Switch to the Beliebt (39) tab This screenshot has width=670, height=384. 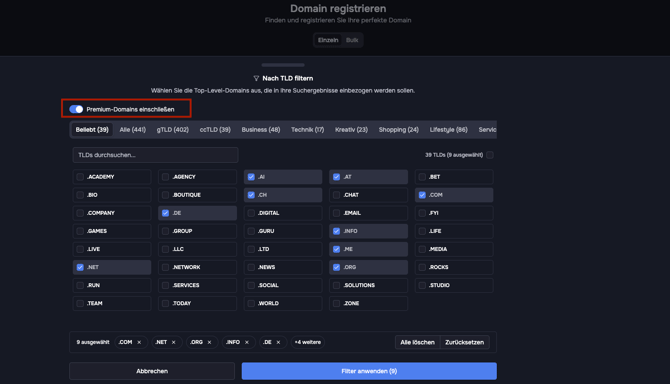[92, 129]
